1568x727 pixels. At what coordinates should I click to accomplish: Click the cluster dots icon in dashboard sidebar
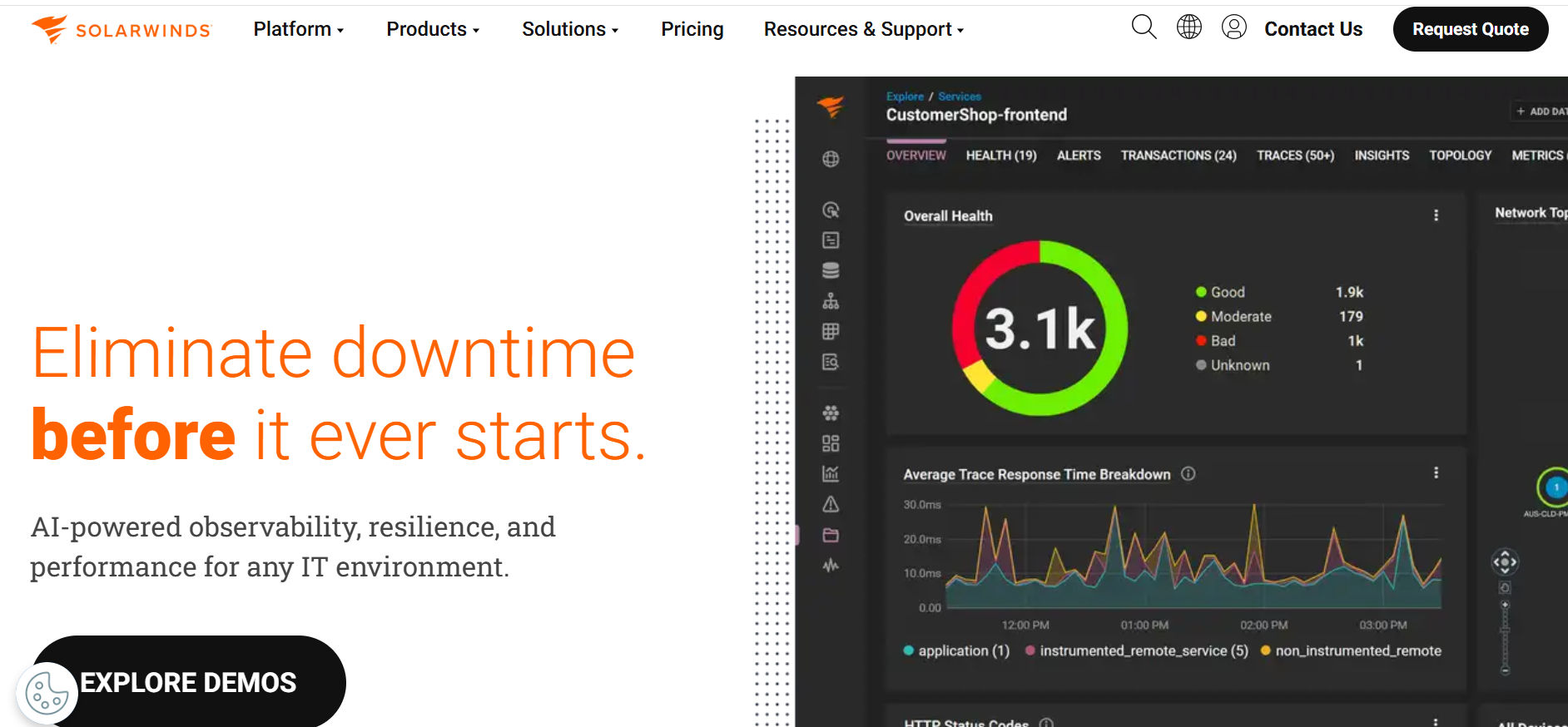click(831, 413)
